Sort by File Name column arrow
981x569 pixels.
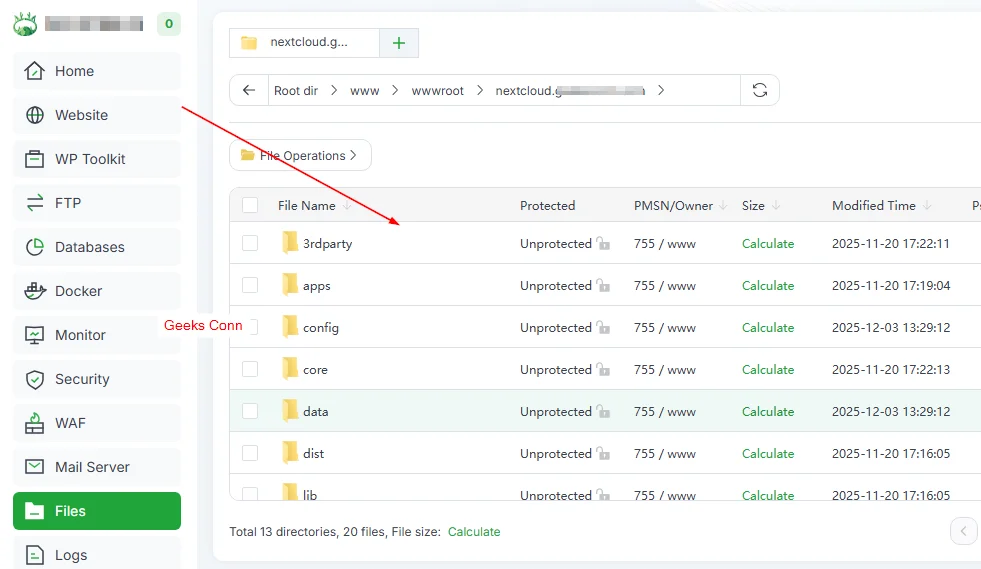coord(347,205)
